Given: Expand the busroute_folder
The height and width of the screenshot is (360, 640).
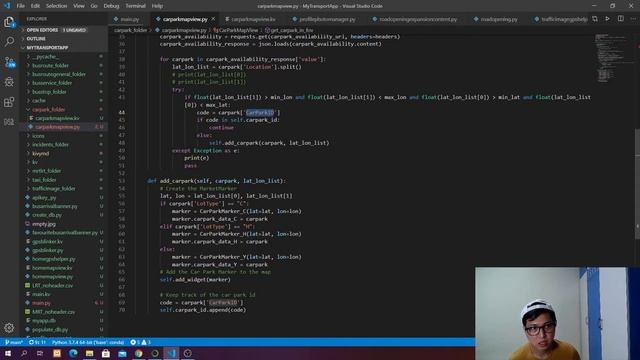Looking at the screenshot, I should click(63, 65).
